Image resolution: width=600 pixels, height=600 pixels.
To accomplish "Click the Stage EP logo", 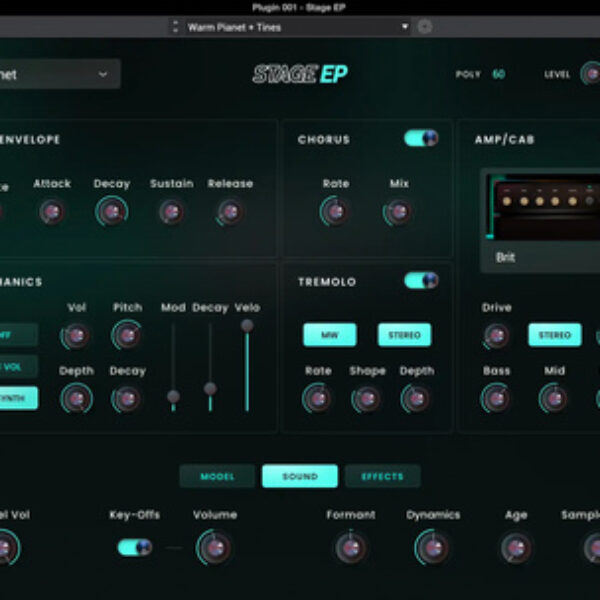I will pos(300,74).
